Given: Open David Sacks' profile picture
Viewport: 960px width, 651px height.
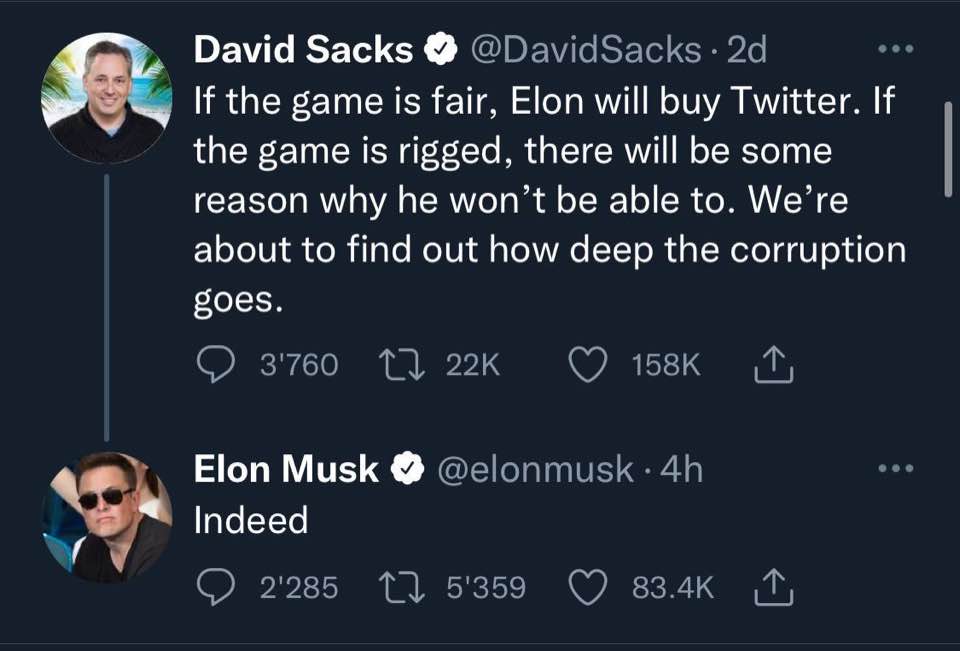Looking at the screenshot, I should 106,98.
